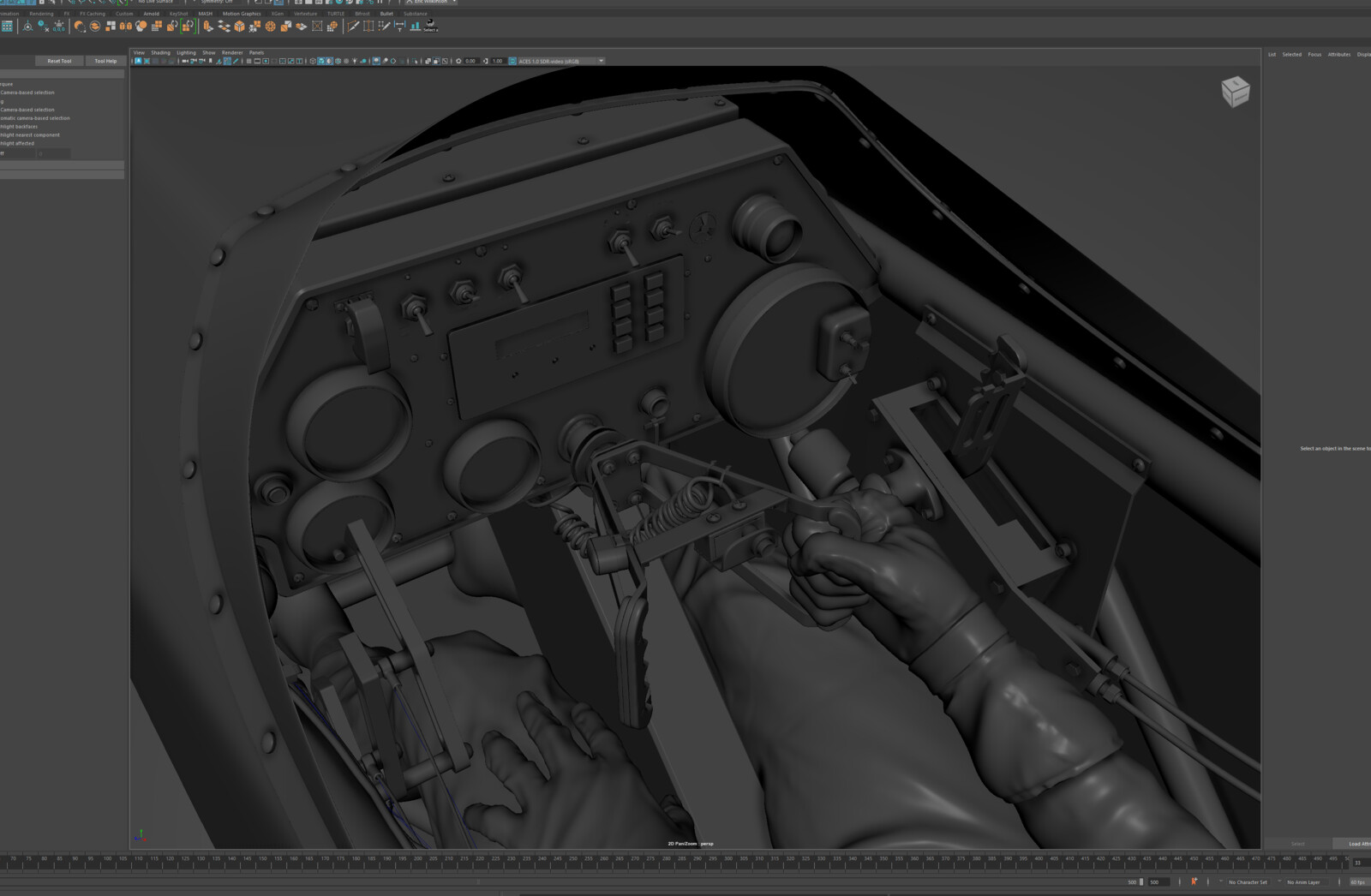Viewport: 1371px width, 896px height.
Task: Open the anim layer dropdown arrow
Action: (x=1279, y=881)
